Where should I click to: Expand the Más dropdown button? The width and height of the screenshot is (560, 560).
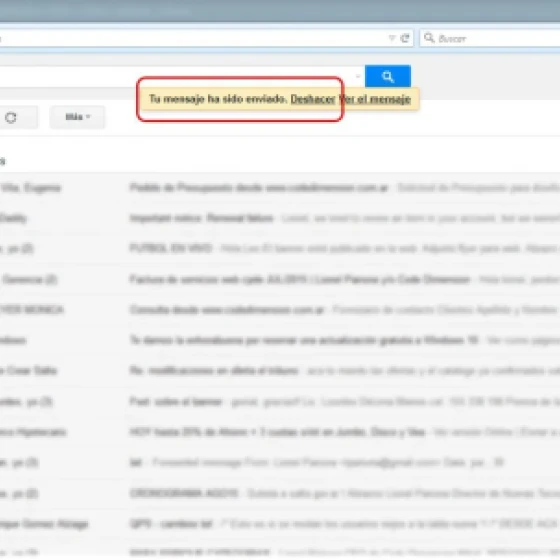point(78,117)
